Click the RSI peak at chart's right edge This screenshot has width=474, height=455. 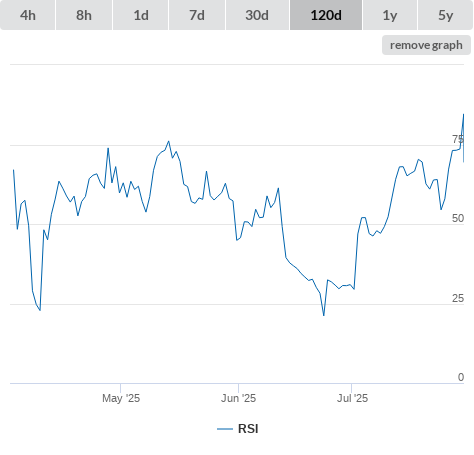pos(463,114)
